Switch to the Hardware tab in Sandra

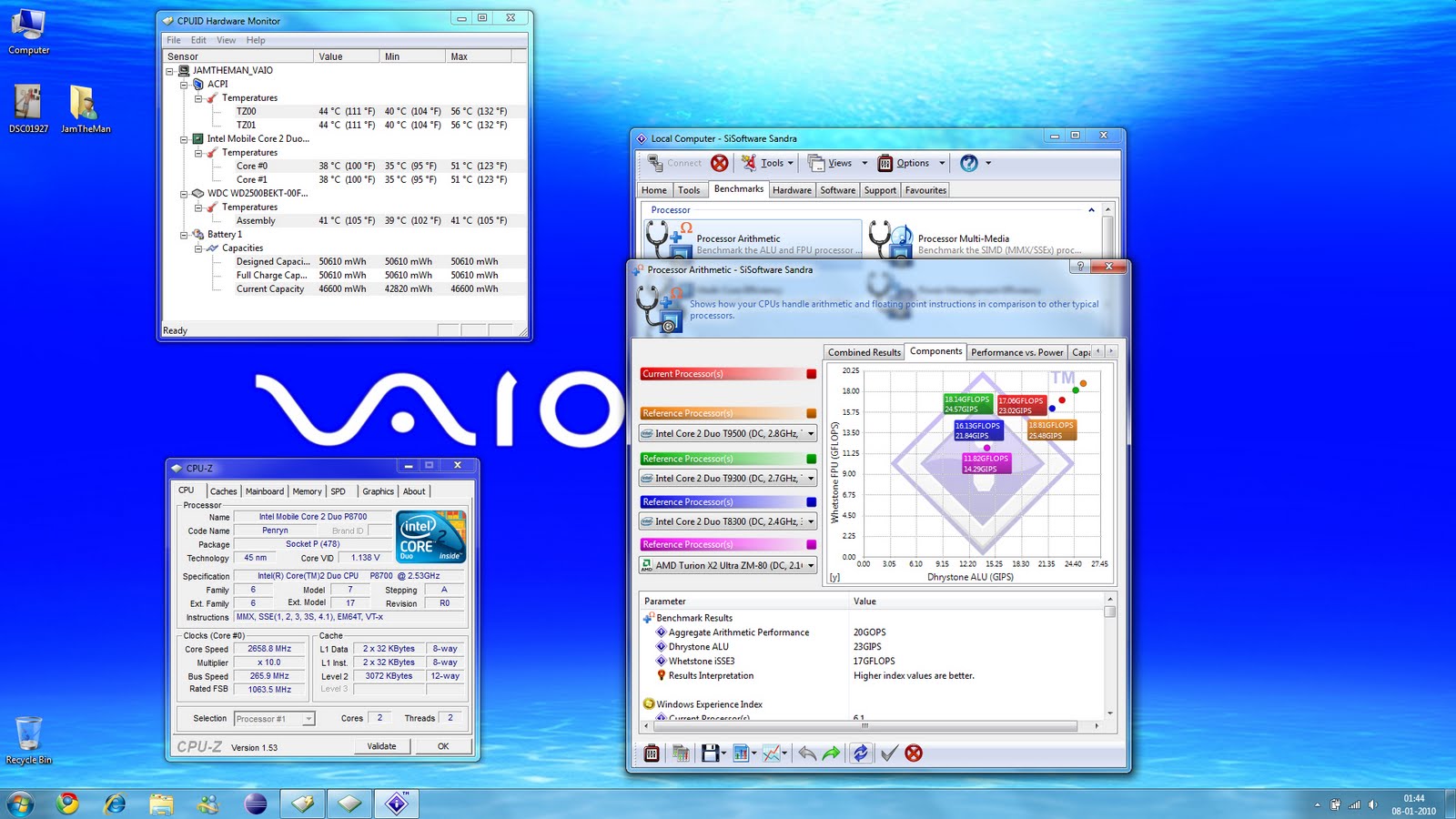tap(792, 190)
